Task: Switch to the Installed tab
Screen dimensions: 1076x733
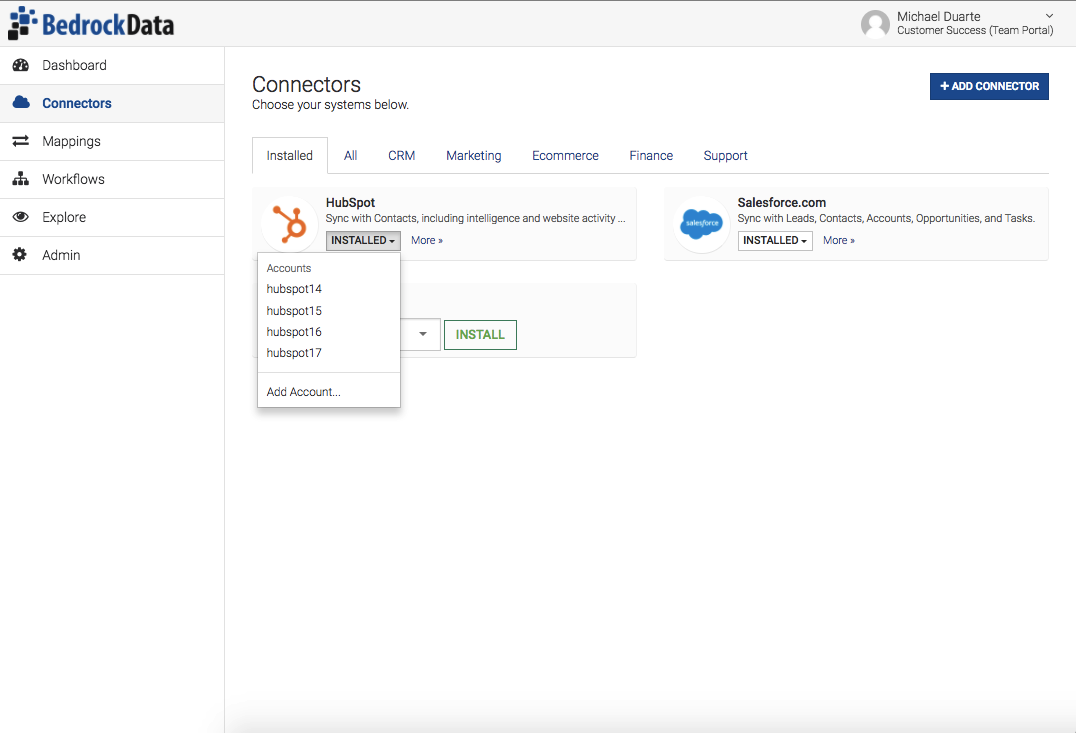Action: point(290,156)
